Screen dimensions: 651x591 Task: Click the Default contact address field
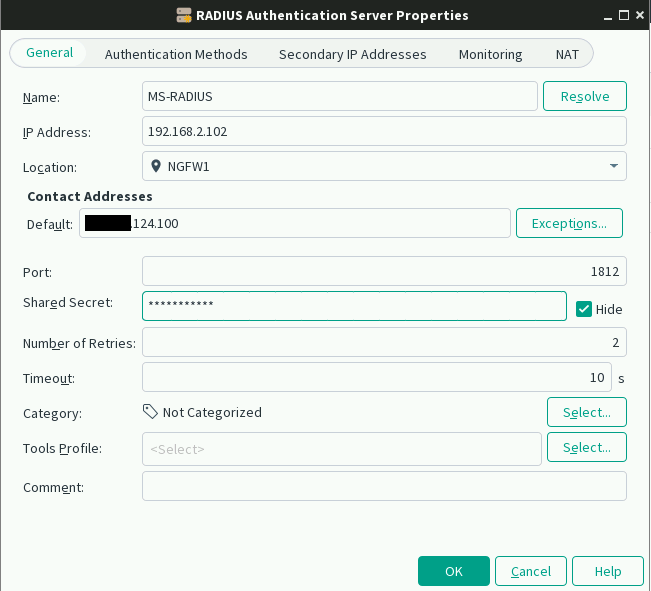294,223
